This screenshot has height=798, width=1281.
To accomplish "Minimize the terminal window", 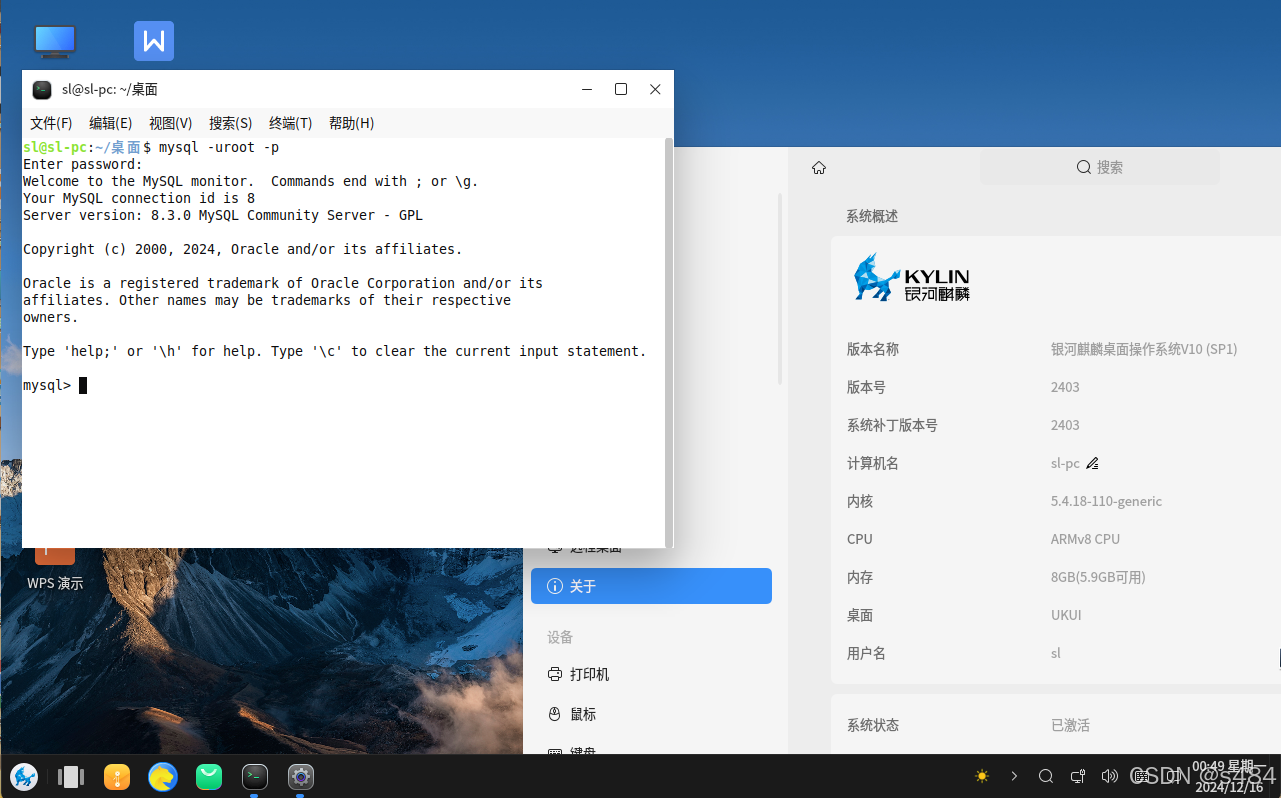I will [x=587, y=89].
